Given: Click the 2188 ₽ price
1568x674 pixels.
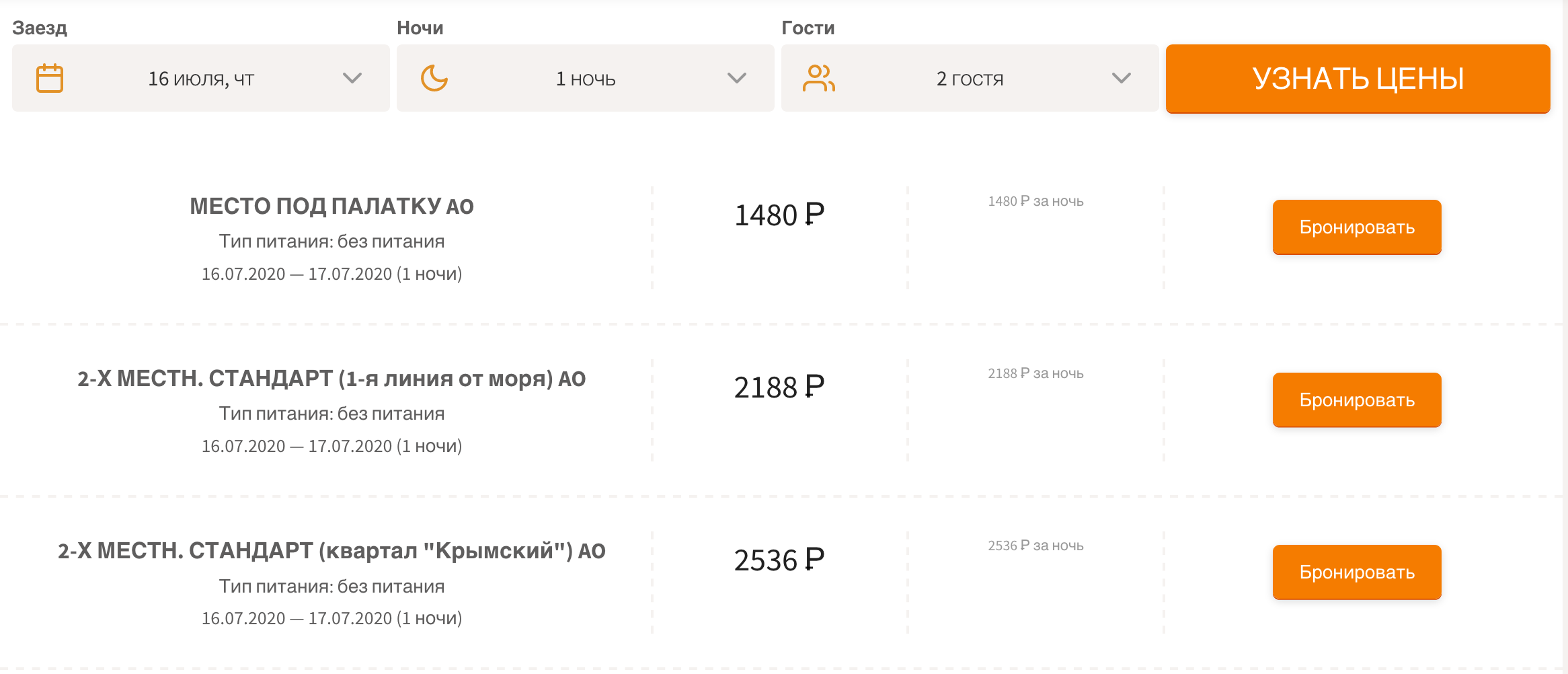Looking at the screenshot, I should click(x=779, y=387).
